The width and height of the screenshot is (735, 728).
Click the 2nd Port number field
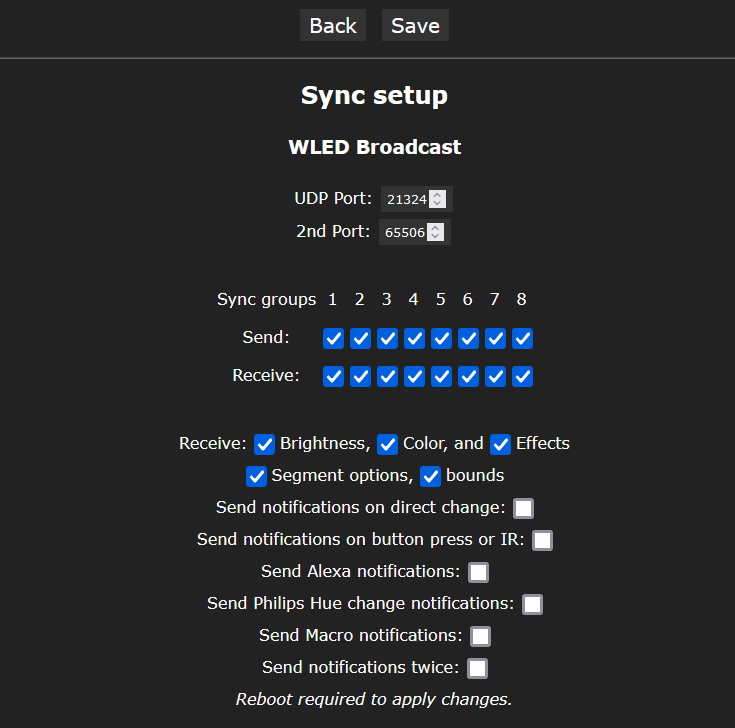tap(404, 233)
